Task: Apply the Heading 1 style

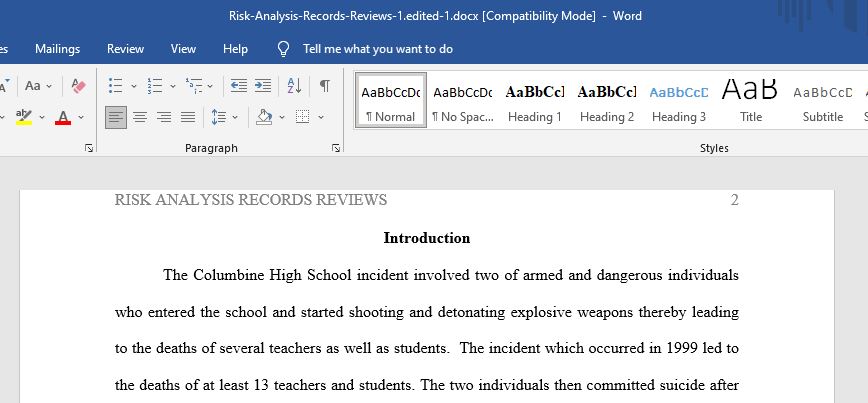Action: click(535, 100)
